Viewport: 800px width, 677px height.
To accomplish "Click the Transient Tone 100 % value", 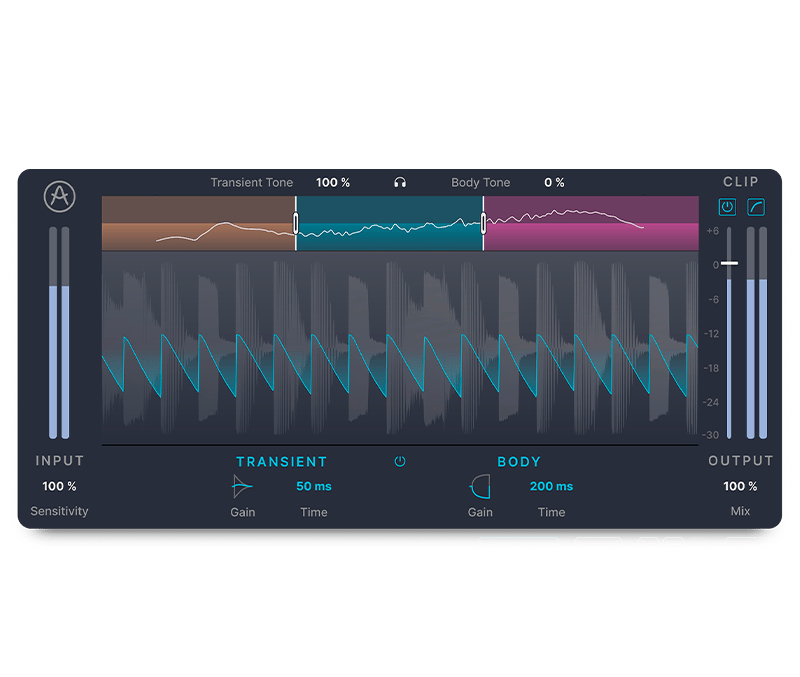I will click(x=333, y=183).
